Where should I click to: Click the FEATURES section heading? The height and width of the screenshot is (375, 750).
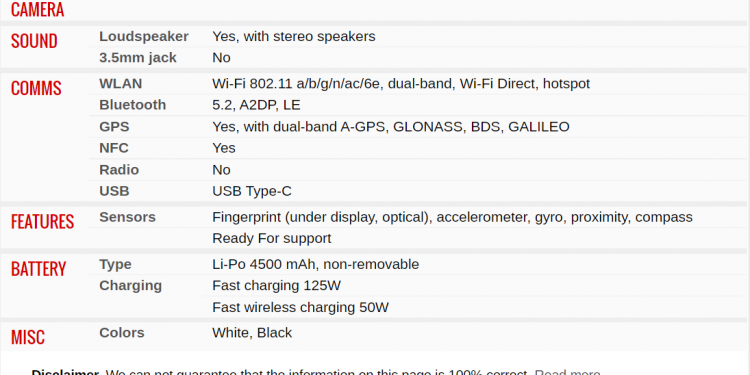click(x=42, y=221)
